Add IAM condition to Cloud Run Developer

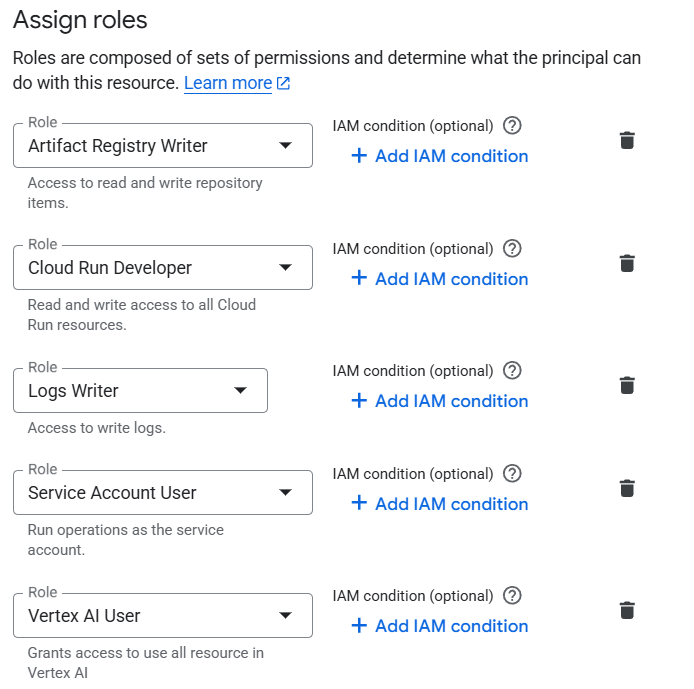coord(440,279)
